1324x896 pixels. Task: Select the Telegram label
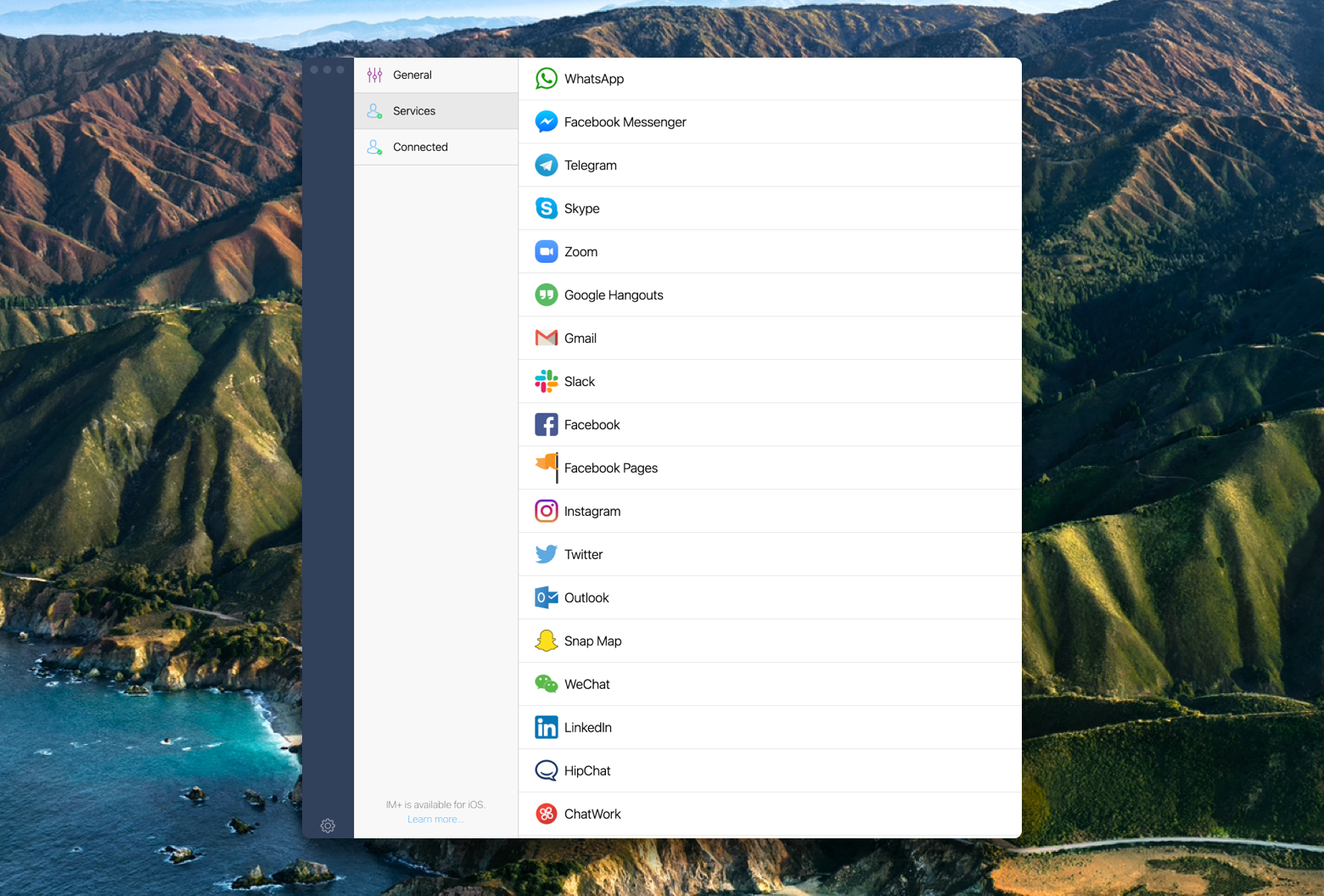coord(591,165)
